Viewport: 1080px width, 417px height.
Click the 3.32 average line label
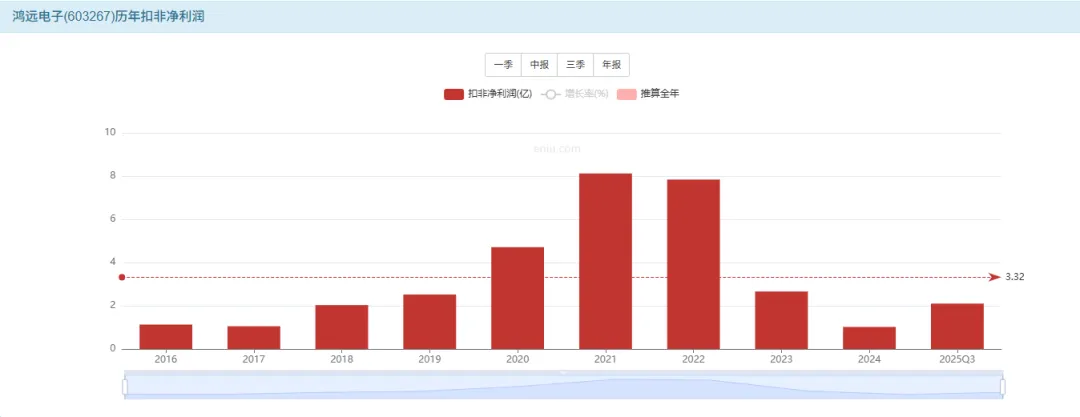[1015, 277]
